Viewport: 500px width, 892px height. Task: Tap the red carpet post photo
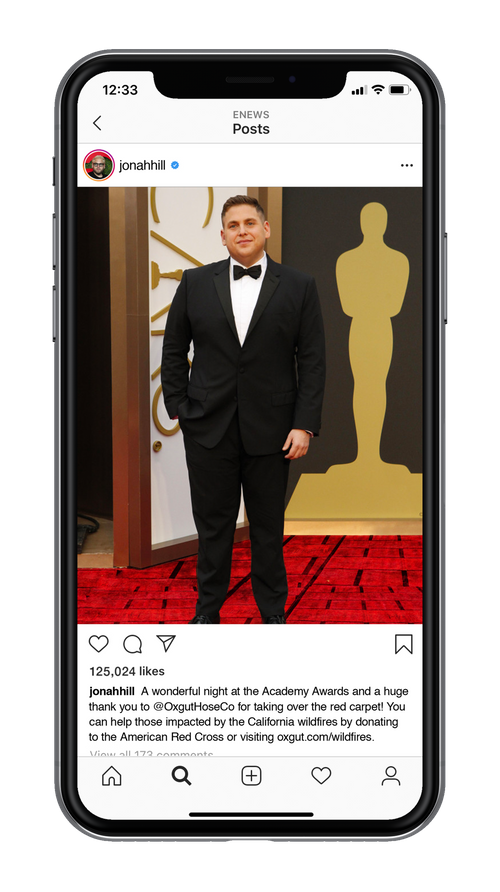click(250, 405)
